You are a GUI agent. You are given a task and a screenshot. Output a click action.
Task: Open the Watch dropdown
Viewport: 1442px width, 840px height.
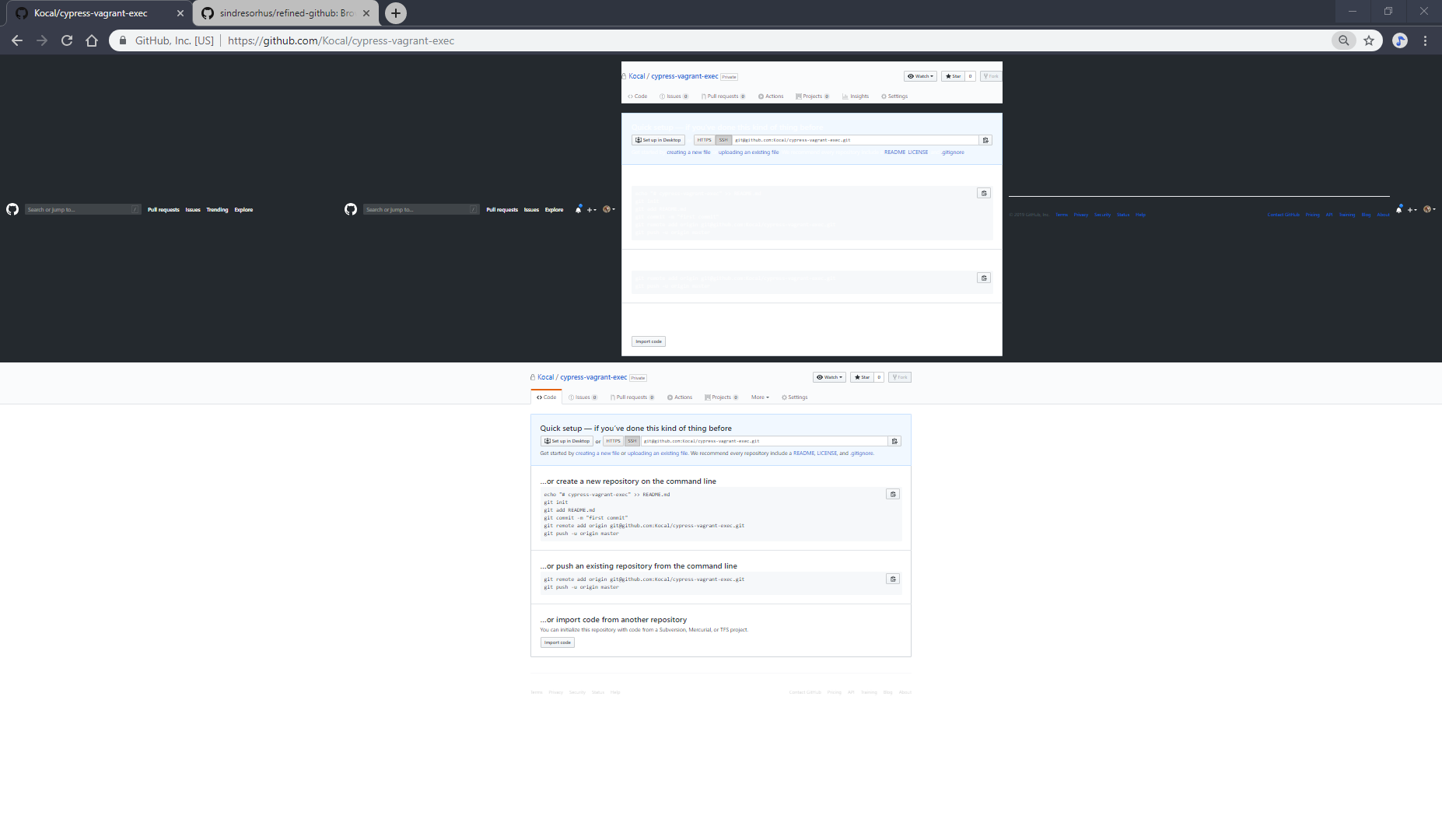coord(829,376)
